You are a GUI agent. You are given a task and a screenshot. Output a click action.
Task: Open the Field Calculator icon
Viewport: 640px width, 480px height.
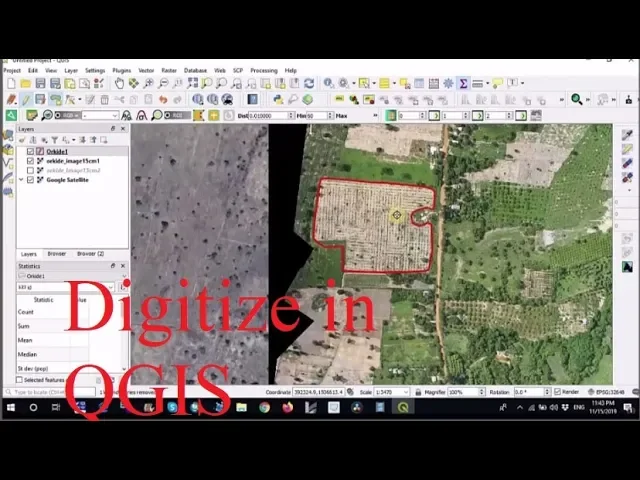(434, 84)
